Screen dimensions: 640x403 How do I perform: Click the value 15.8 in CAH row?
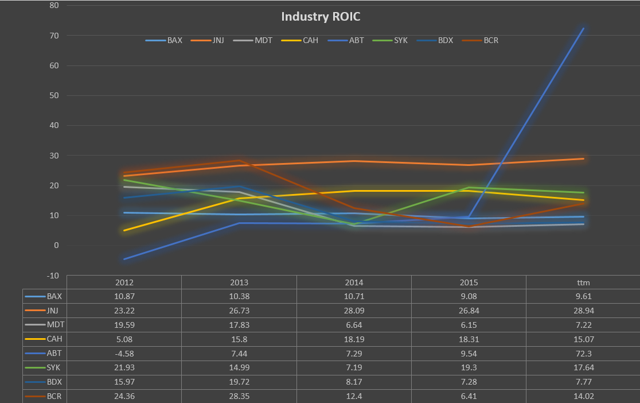click(x=239, y=339)
